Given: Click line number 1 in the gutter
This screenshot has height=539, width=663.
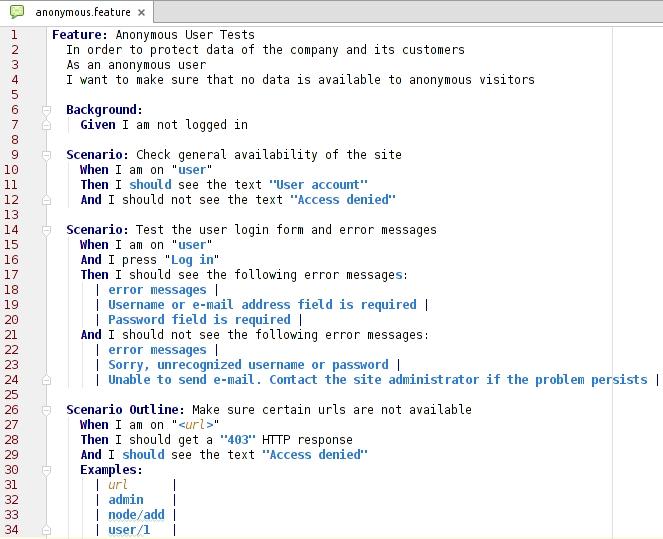Looking at the screenshot, I should [x=14, y=35].
